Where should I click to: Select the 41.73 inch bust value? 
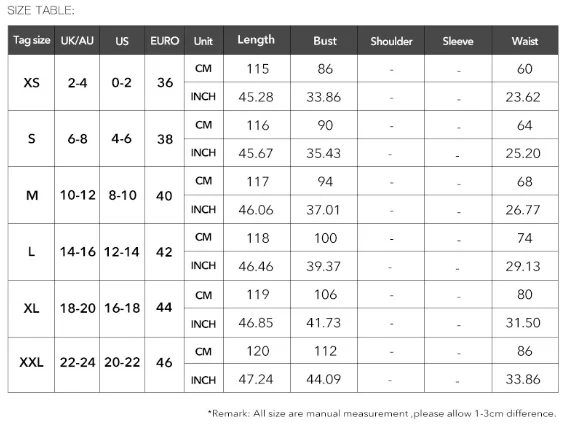[323, 323]
